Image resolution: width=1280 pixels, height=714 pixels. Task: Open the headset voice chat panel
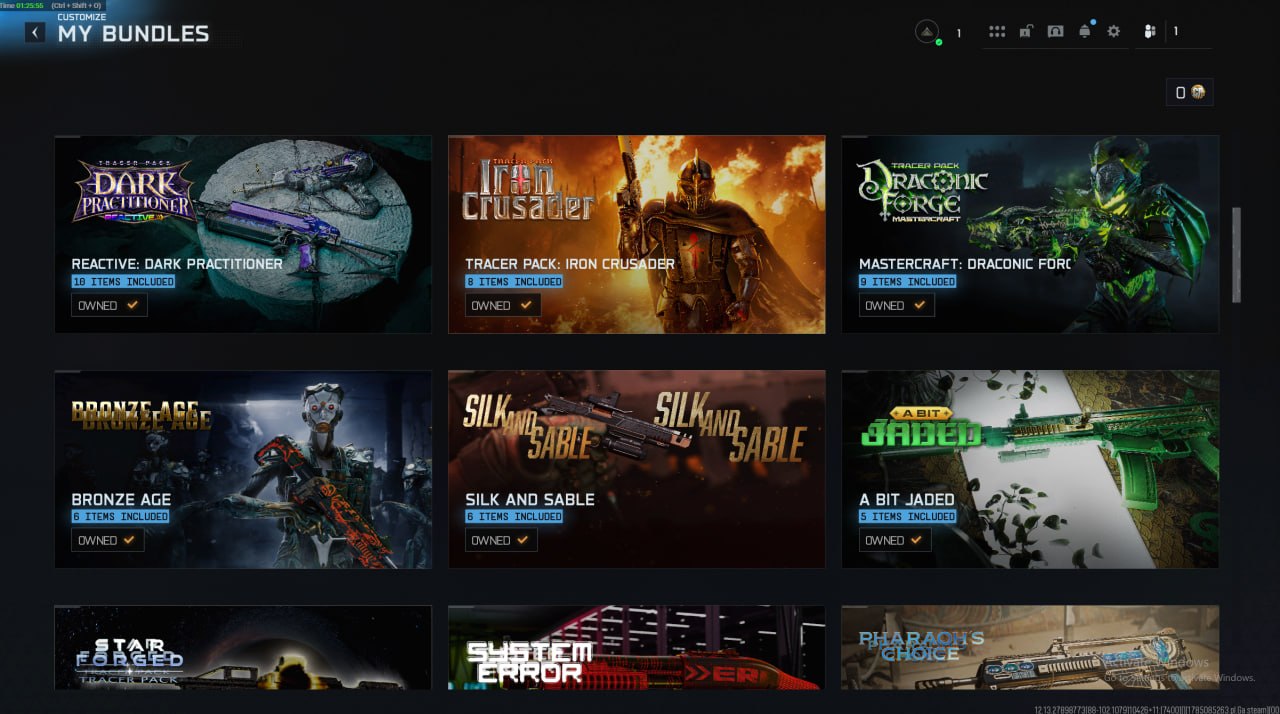tap(1055, 32)
